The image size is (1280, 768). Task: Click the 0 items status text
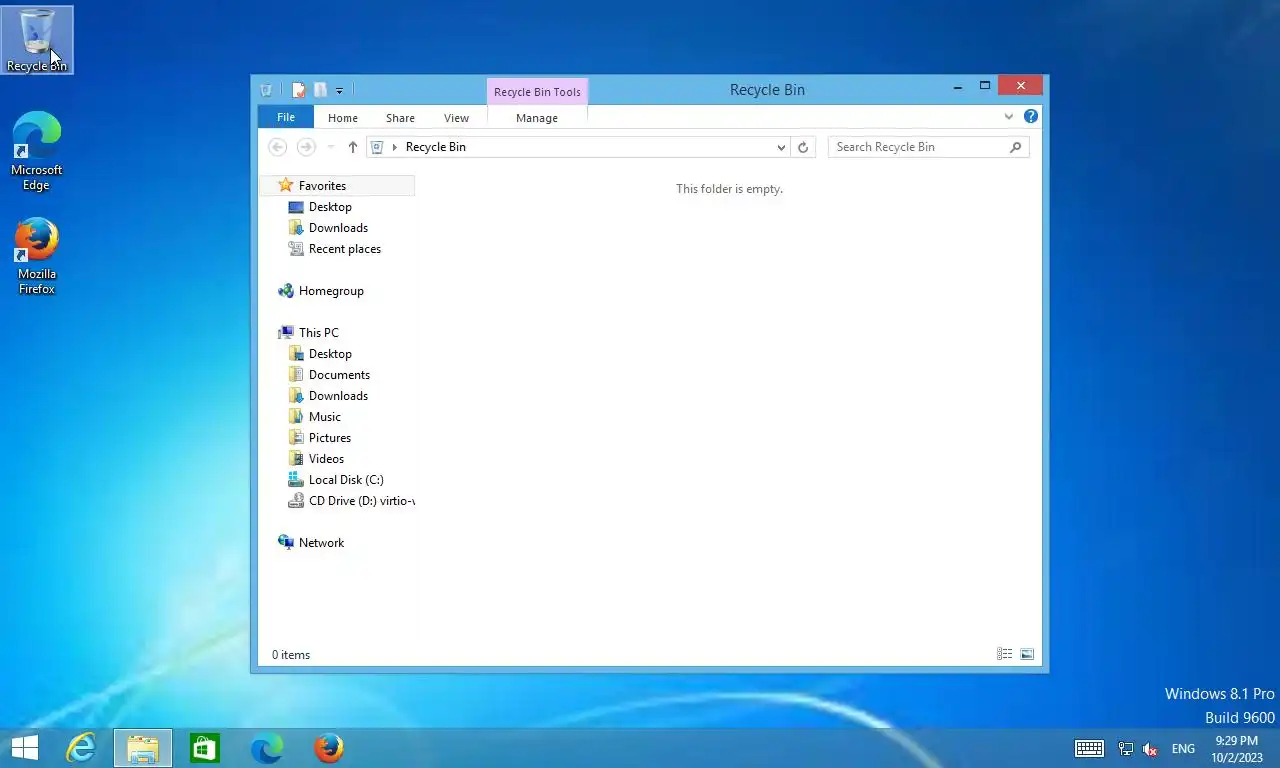(x=291, y=655)
